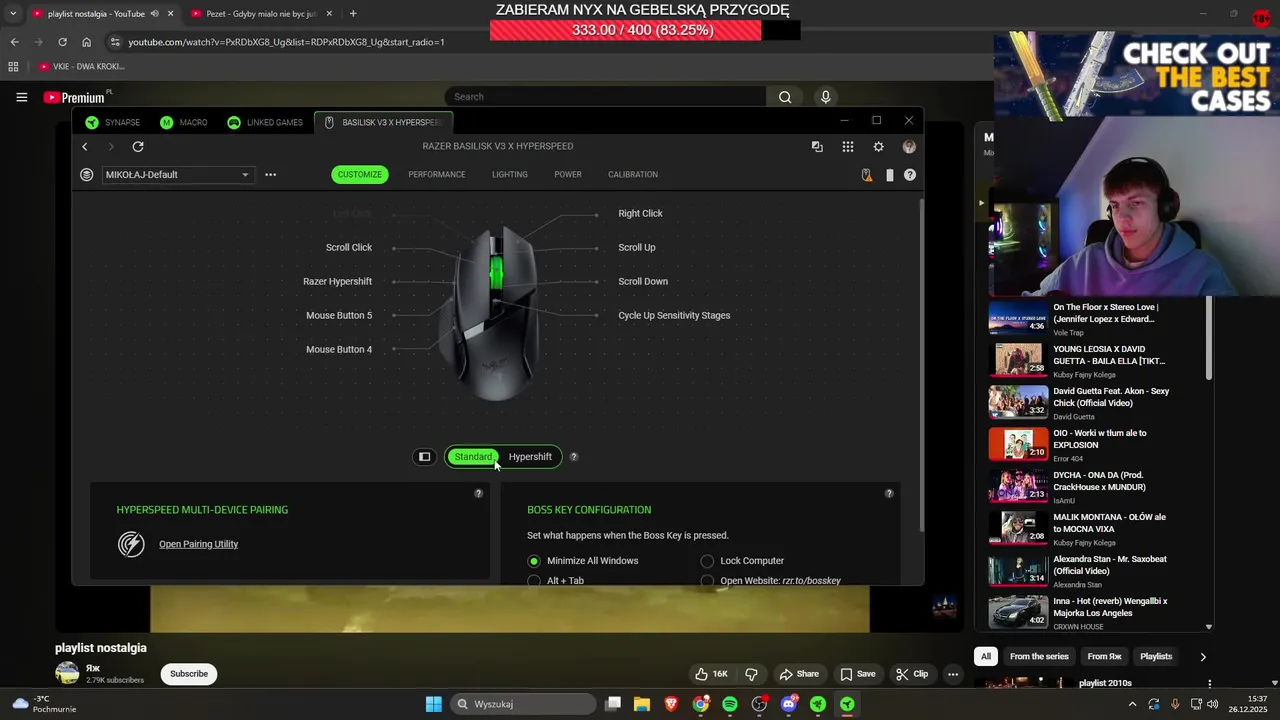This screenshot has width=1280, height=720.
Task: Open Brave browser from taskbar
Action: pos(671,704)
